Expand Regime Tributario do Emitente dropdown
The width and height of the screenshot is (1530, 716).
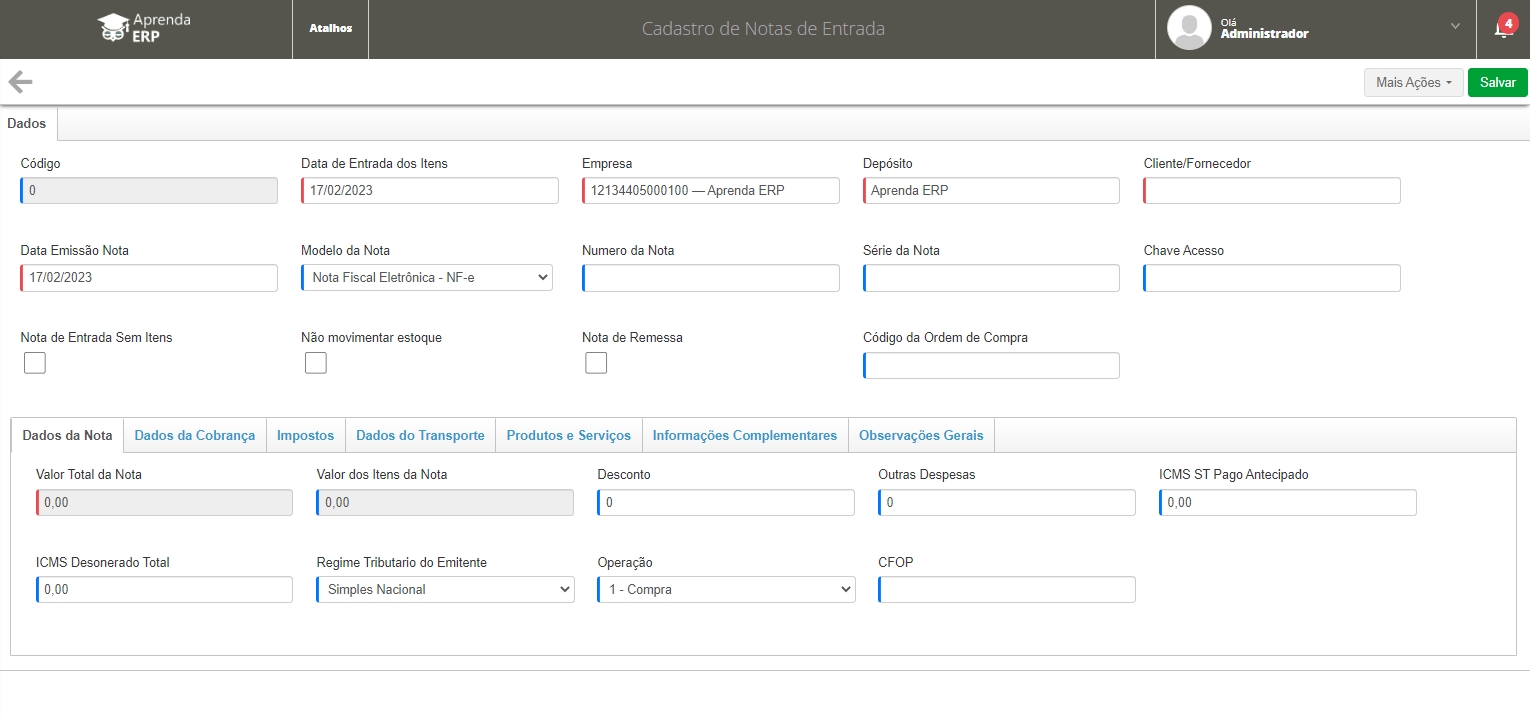click(446, 590)
